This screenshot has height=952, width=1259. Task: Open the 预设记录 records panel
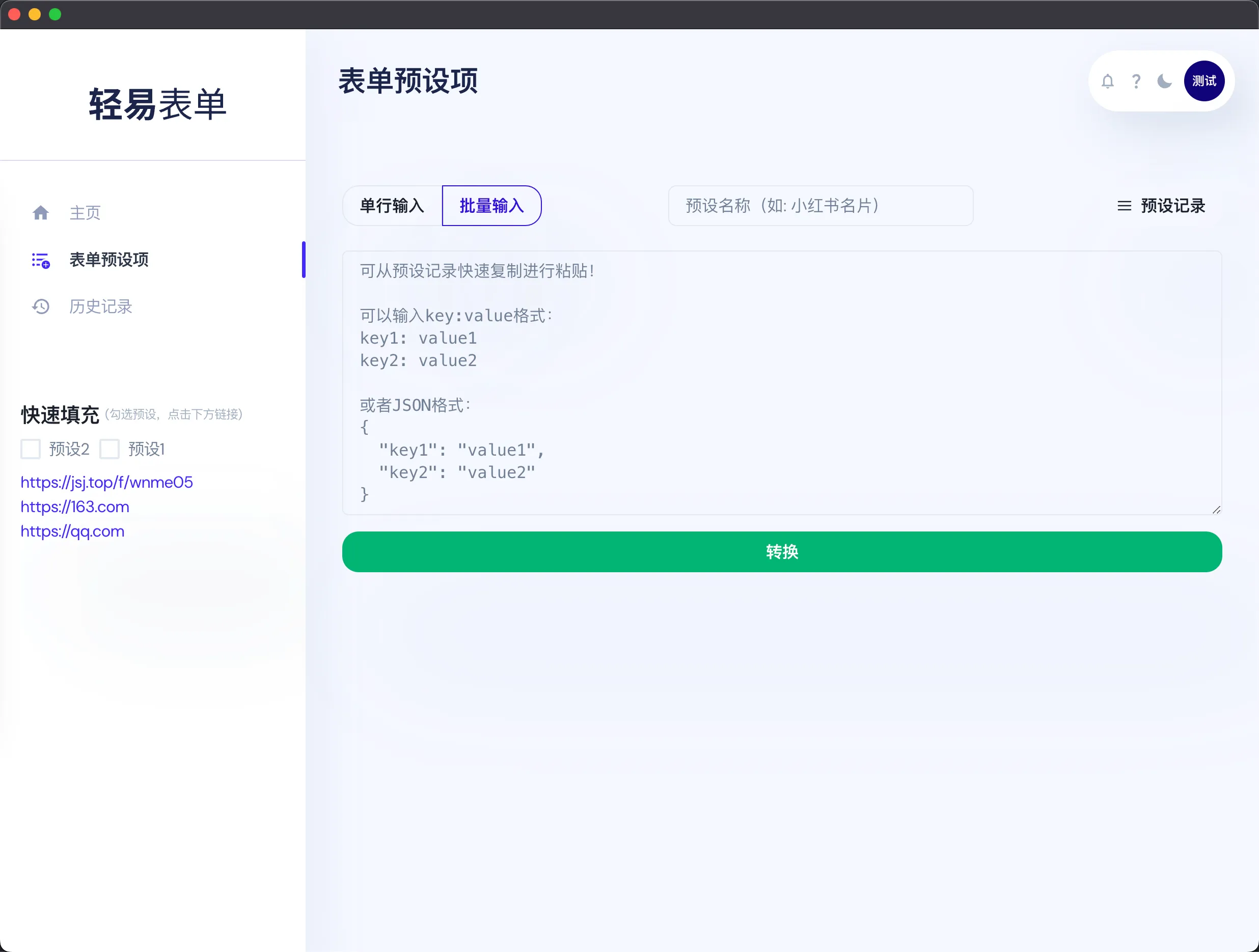tap(1171, 206)
